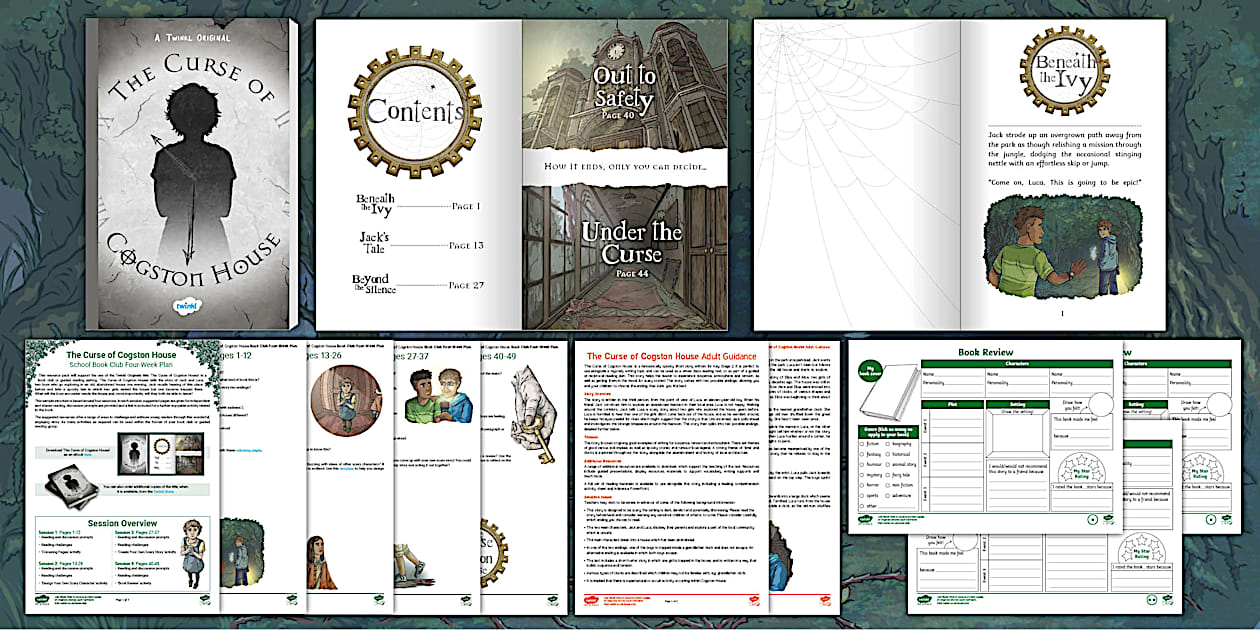Rate the story using the star rating control
The height and width of the screenshot is (630, 1260).
click(1080, 467)
